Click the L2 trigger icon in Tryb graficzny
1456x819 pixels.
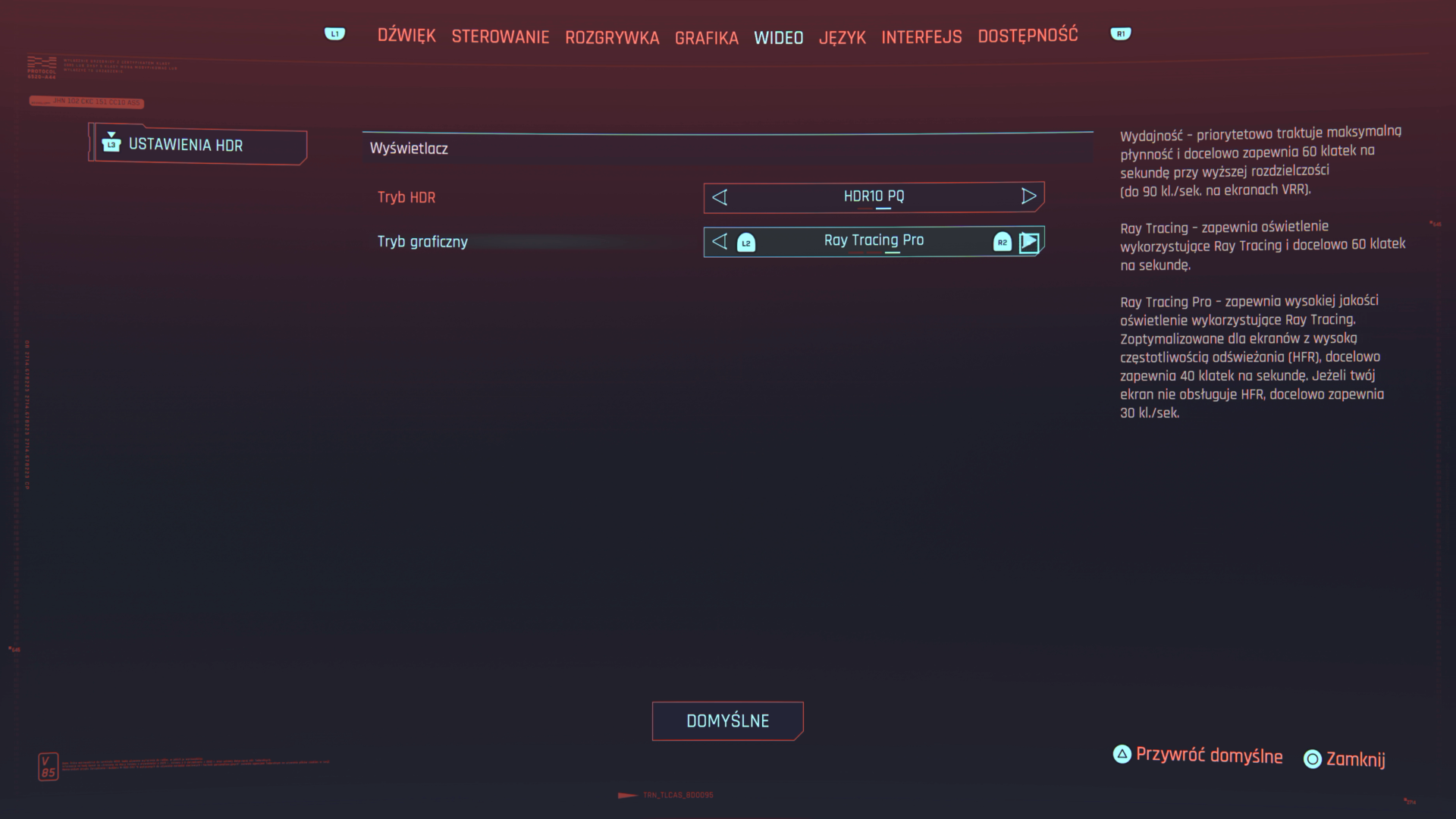tap(746, 243)
